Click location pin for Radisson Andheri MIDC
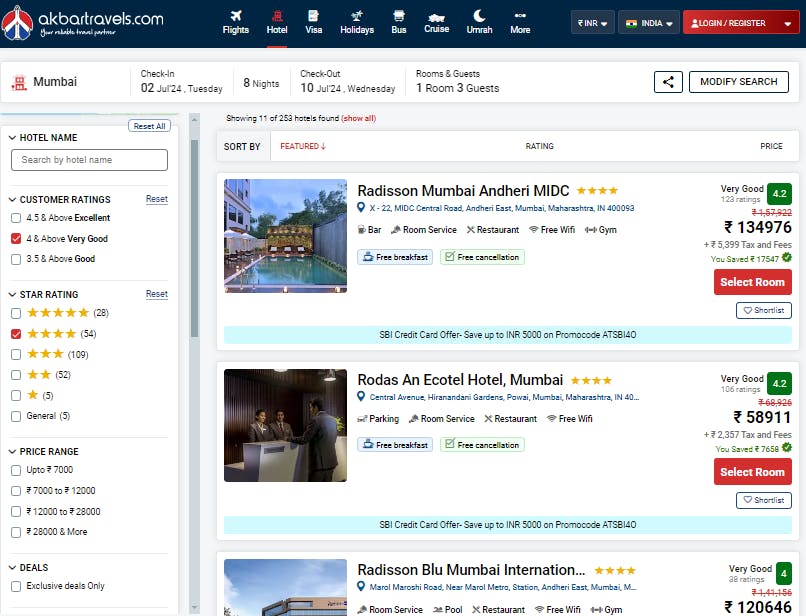 [361, 208]
